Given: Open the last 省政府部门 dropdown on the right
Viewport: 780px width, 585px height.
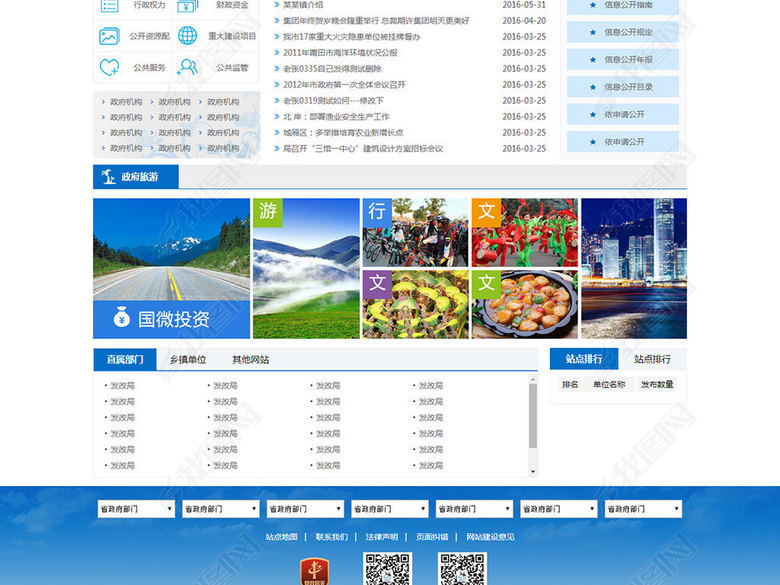Looking at the screenshot, I should 643,509.
